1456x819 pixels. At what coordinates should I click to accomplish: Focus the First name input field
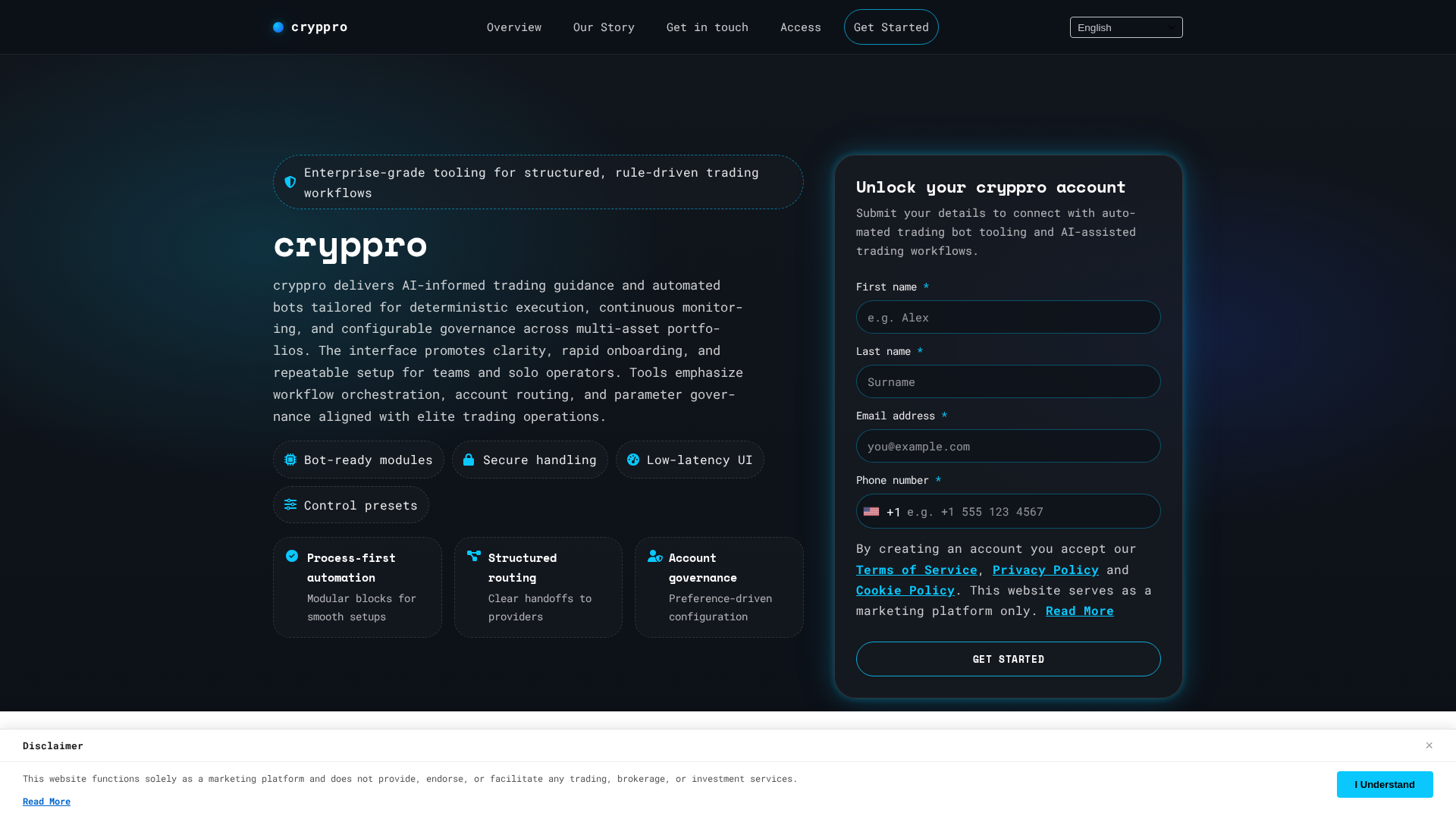pos(1008,317)
